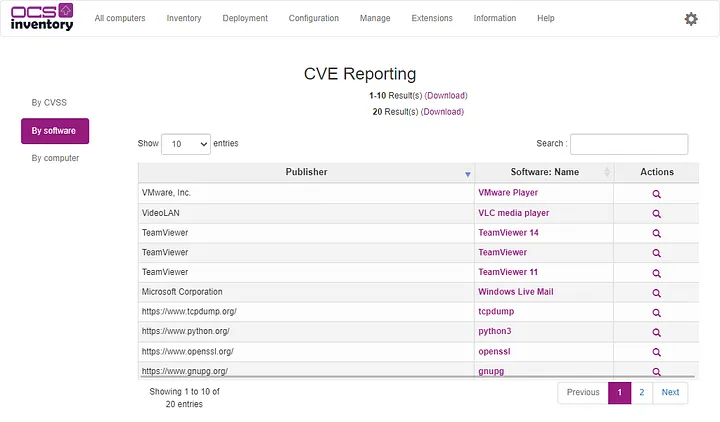The image size is (720, 422).
Task: Sort by Software: Name column arrows
Action: tap(607, 172)
